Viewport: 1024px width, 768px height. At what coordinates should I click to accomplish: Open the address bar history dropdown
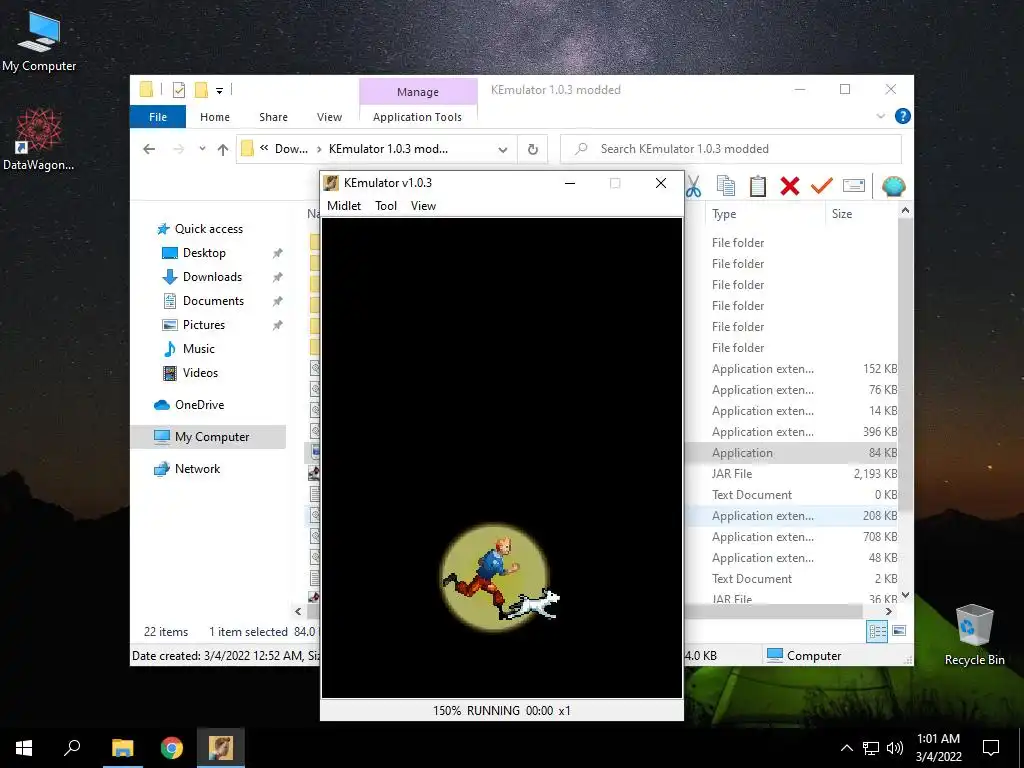(x=503, y=150)
